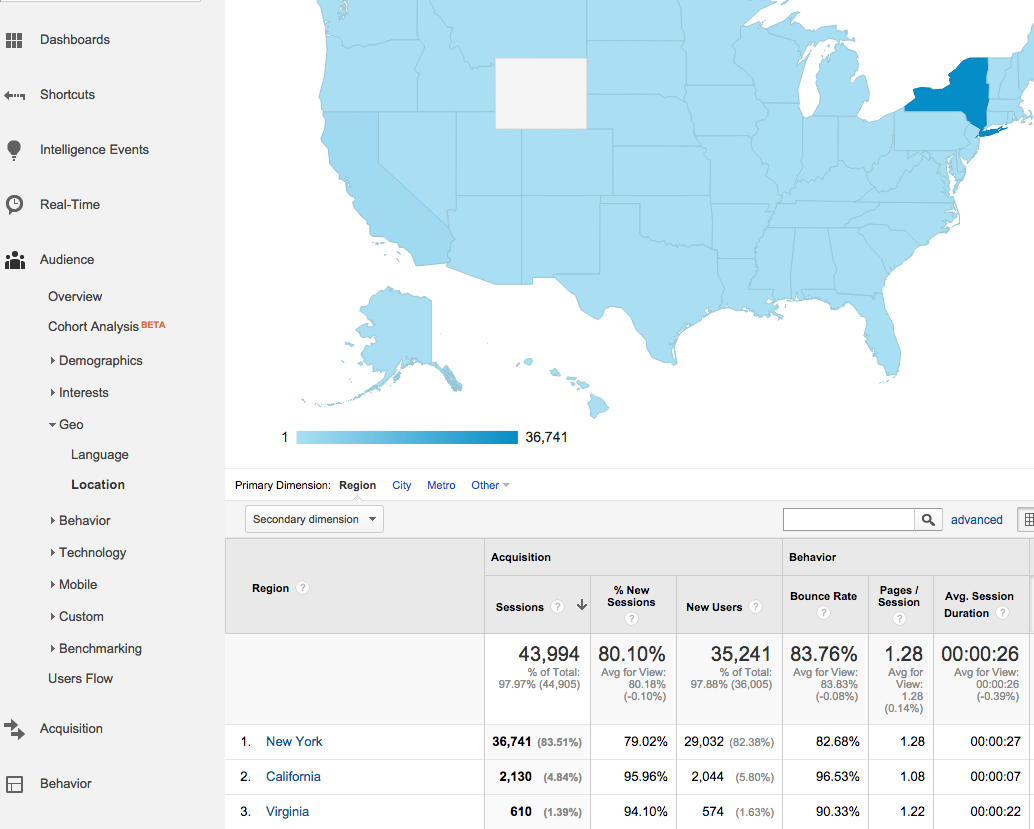
Task: Open the Secondary dimension dropdown
Action: tap(314, 519)
